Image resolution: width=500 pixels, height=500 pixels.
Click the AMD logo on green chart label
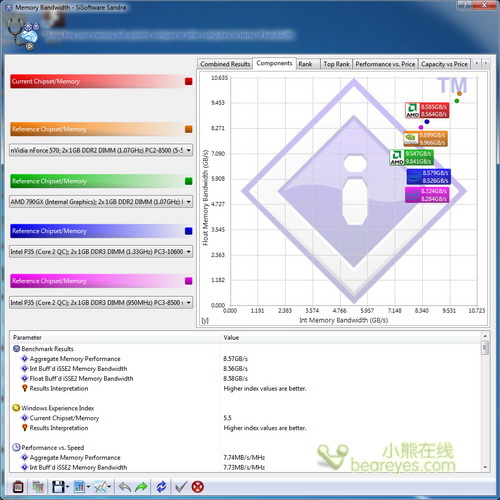(x=397, y=157)
